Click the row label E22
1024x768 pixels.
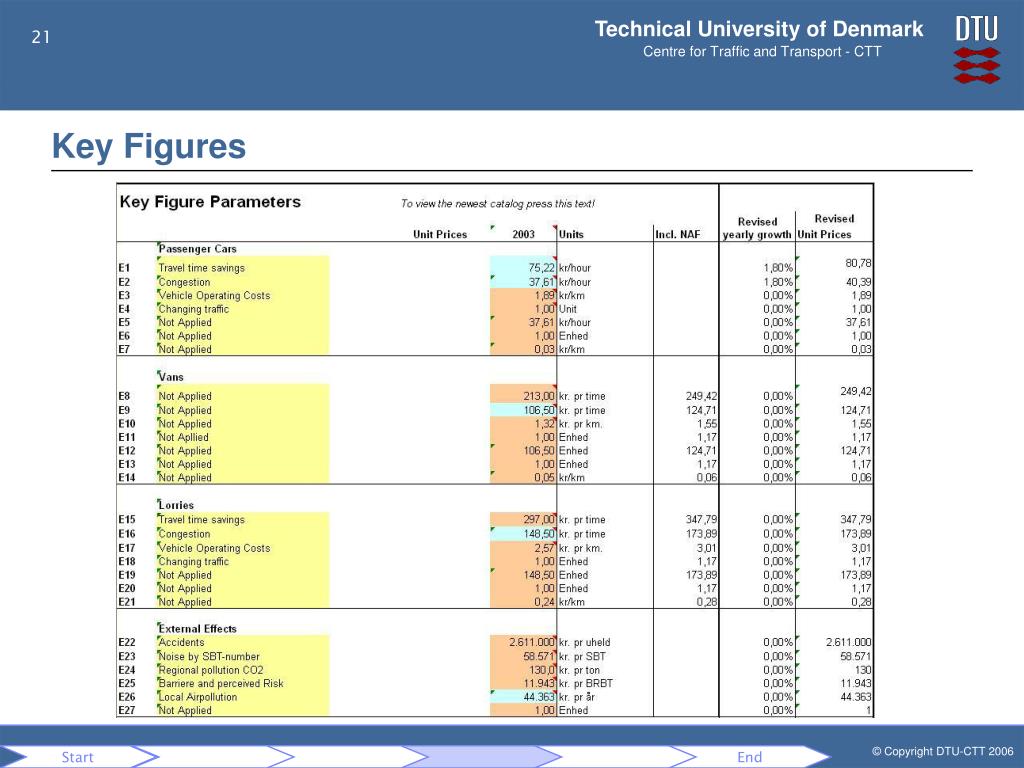[127, 643]
